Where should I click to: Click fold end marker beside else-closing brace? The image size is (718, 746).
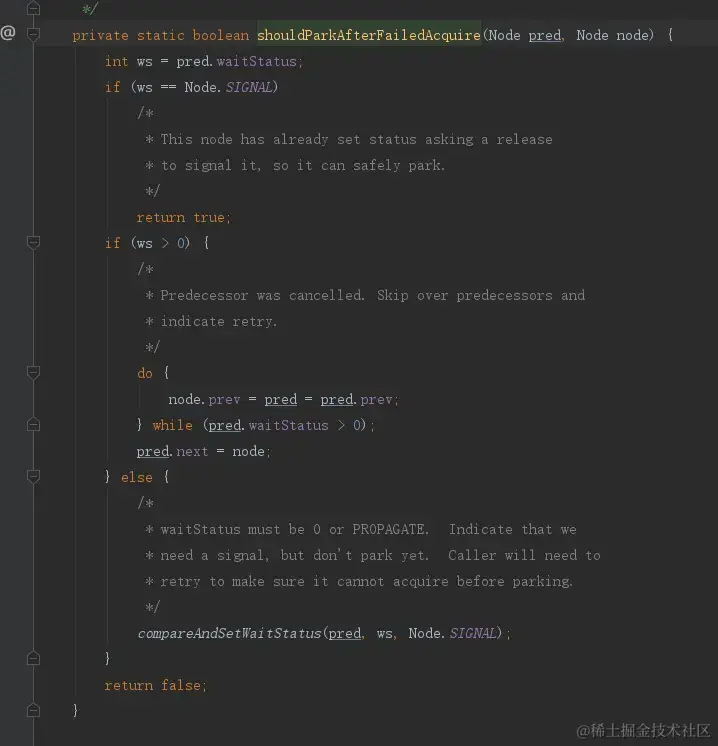pyautogui.click(x=33, y=658)
